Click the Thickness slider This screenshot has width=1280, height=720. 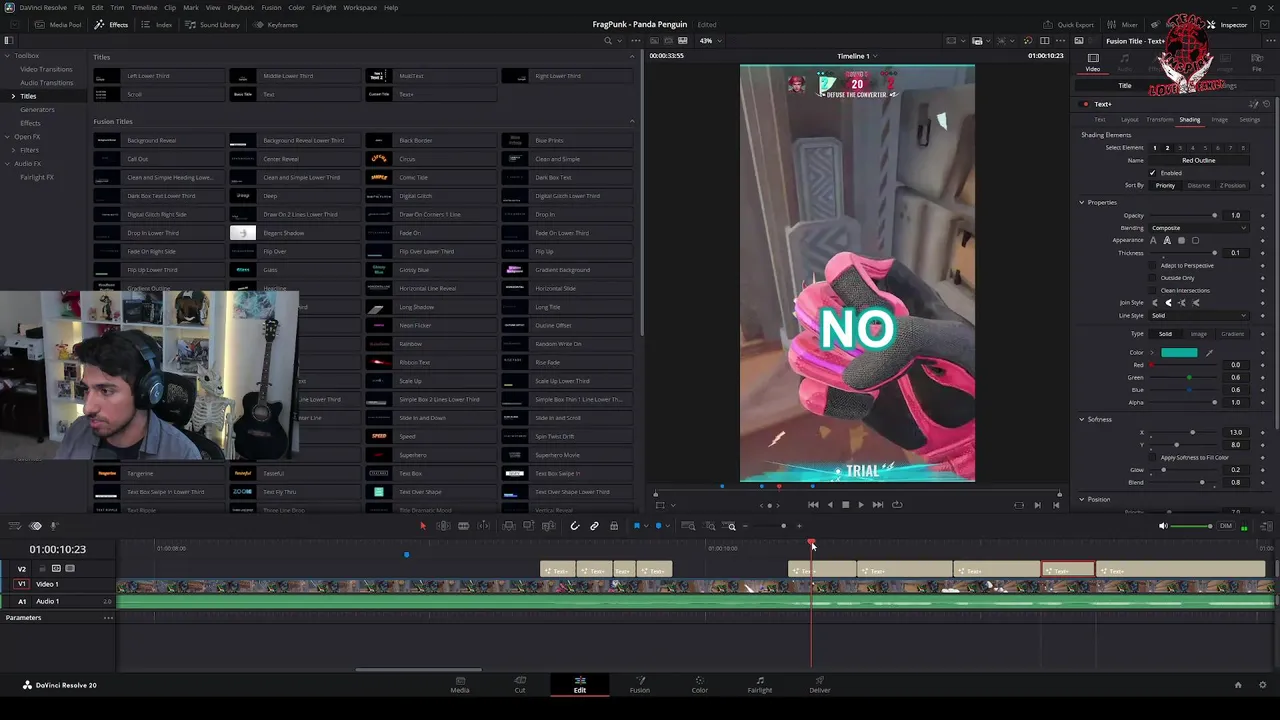(1183, 253)
